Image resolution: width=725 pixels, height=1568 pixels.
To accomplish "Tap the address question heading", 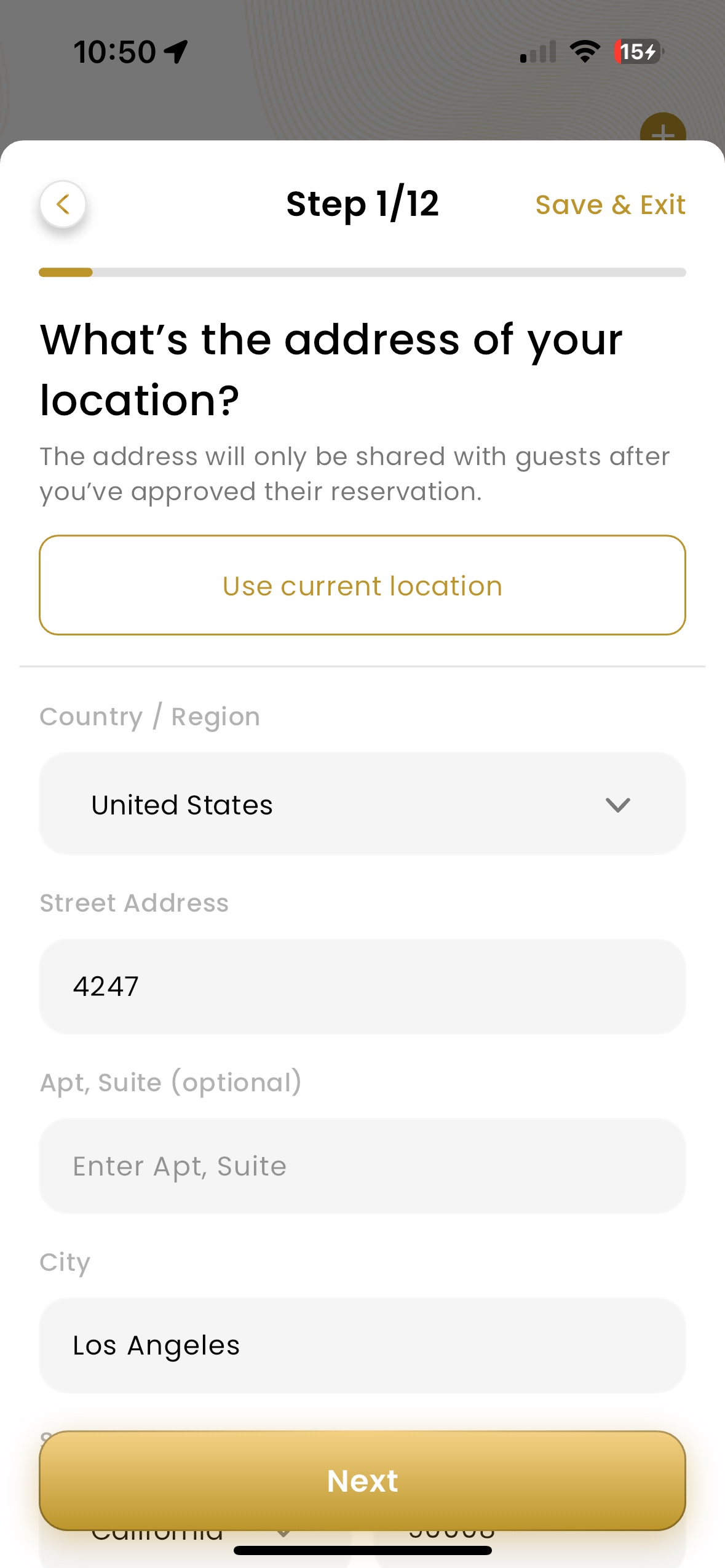I will (x=331, y=369).
